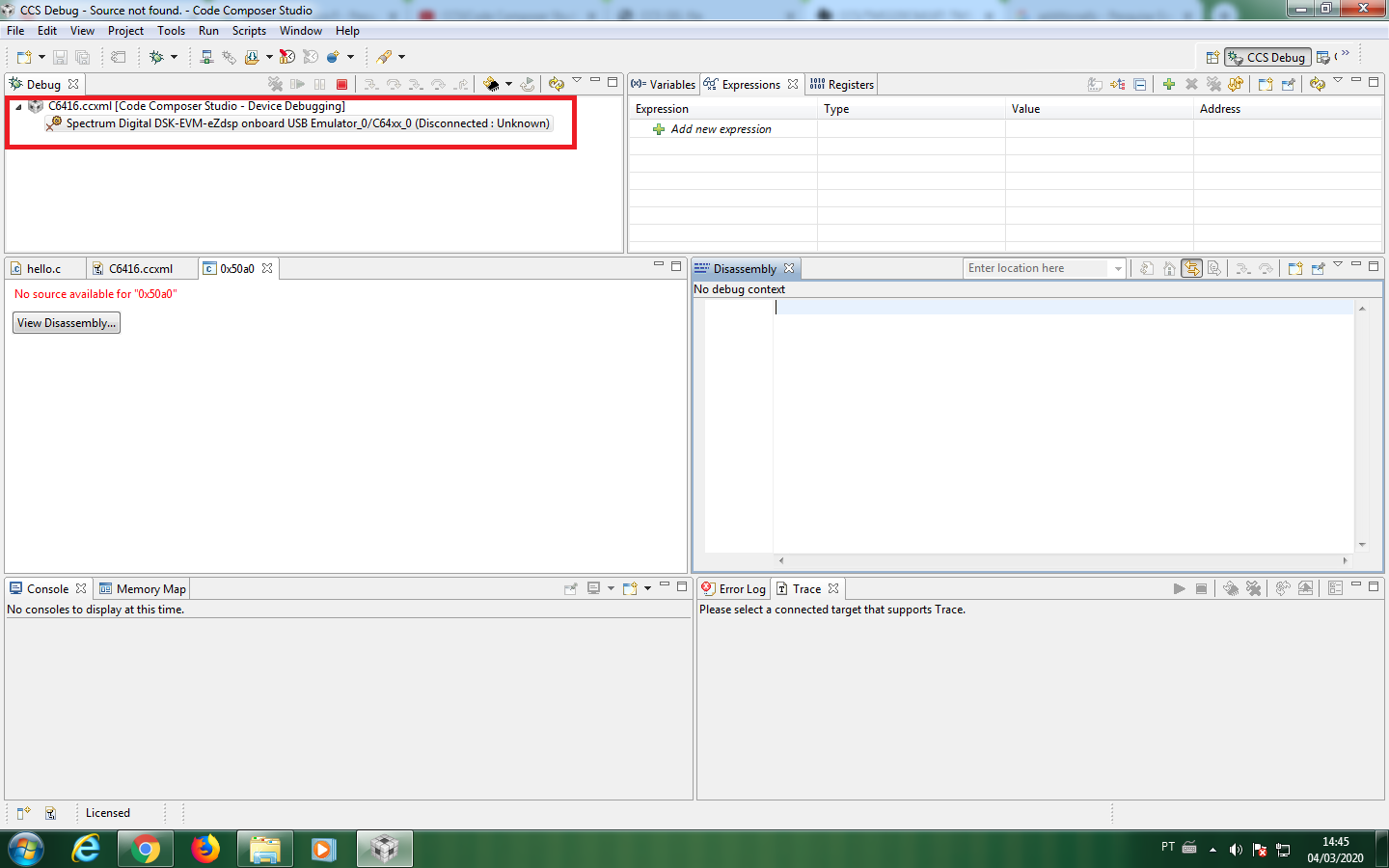
Task: Click the Value column header in Expressions
Action: (x=1099, y=109)
